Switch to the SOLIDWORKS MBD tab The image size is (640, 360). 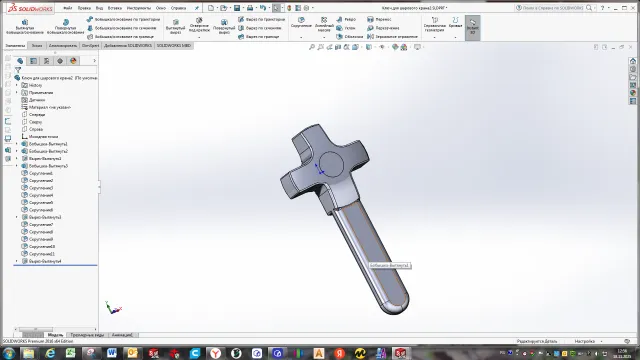click(174, 46)
